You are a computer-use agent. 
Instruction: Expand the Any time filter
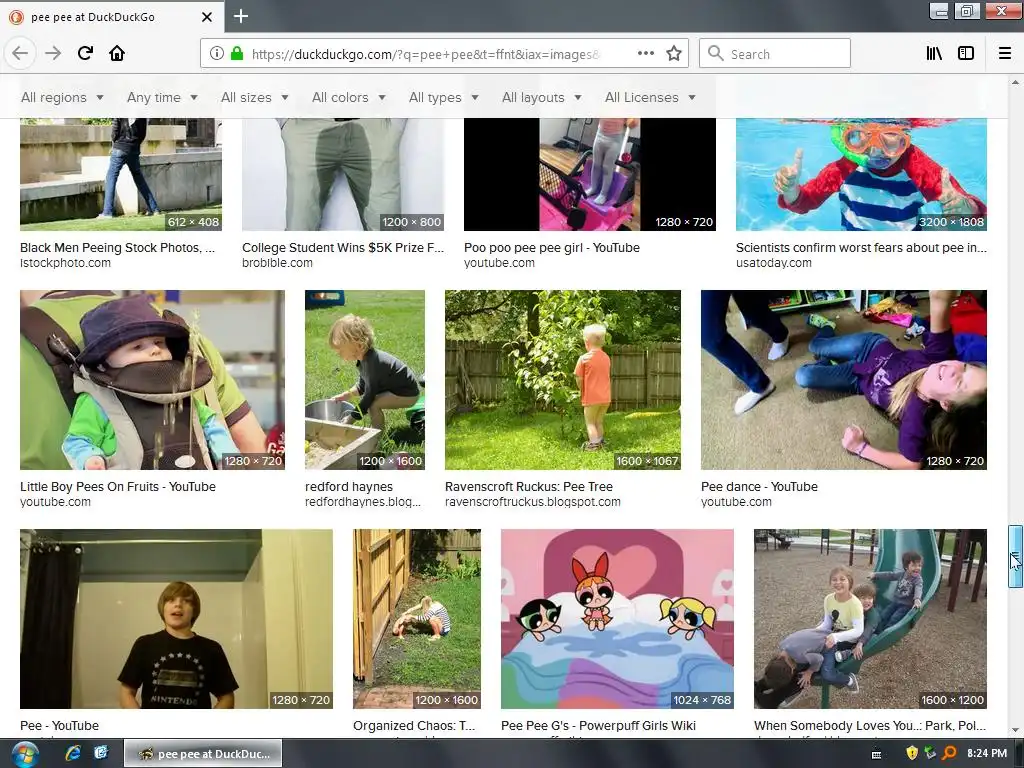point(162,97)
